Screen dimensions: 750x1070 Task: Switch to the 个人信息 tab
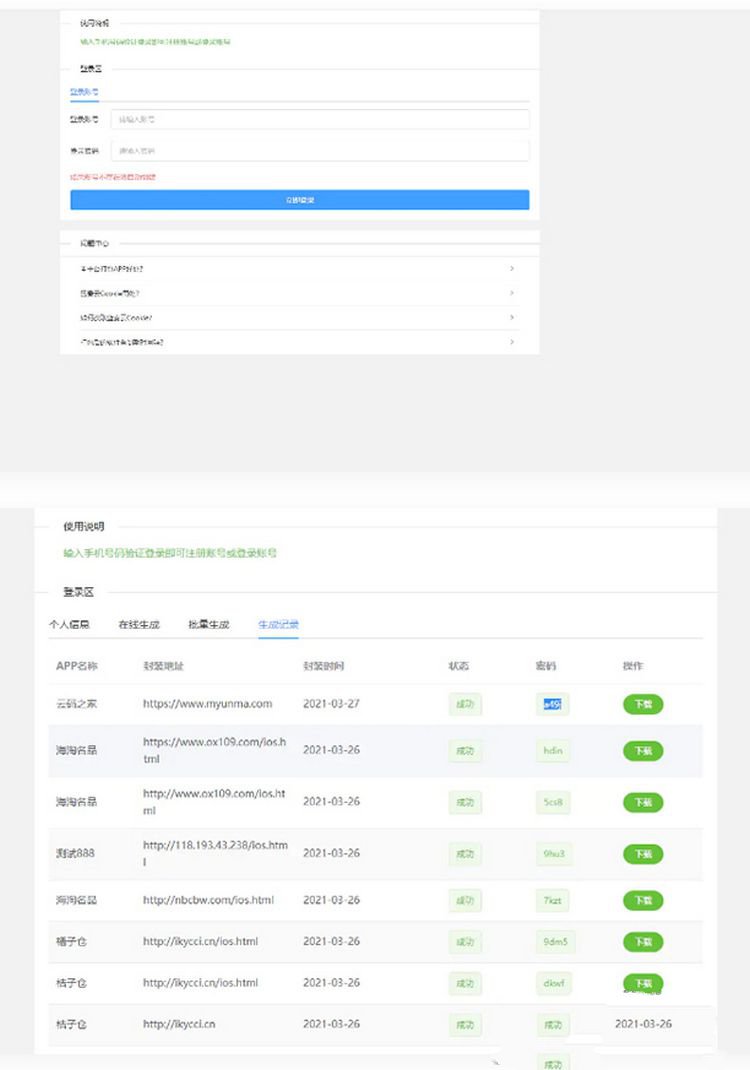click(69, 625)
